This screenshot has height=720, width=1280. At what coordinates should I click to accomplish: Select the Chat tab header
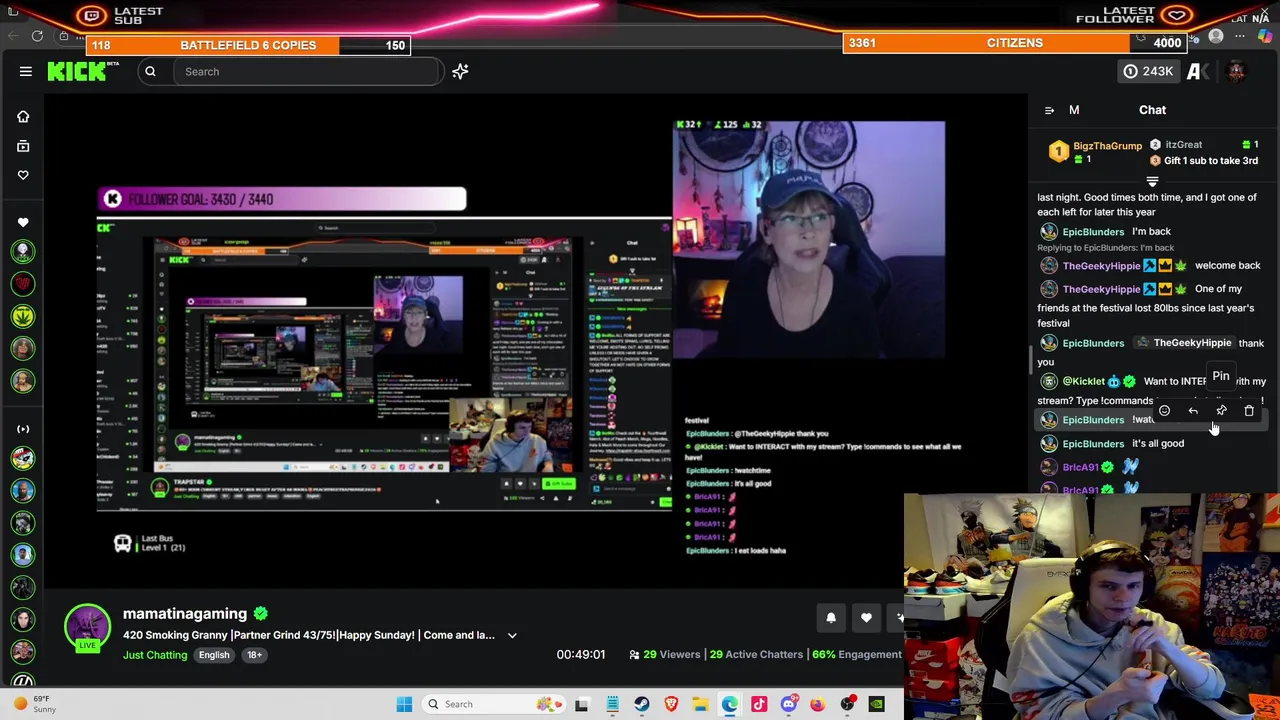tap(1152, 110)
